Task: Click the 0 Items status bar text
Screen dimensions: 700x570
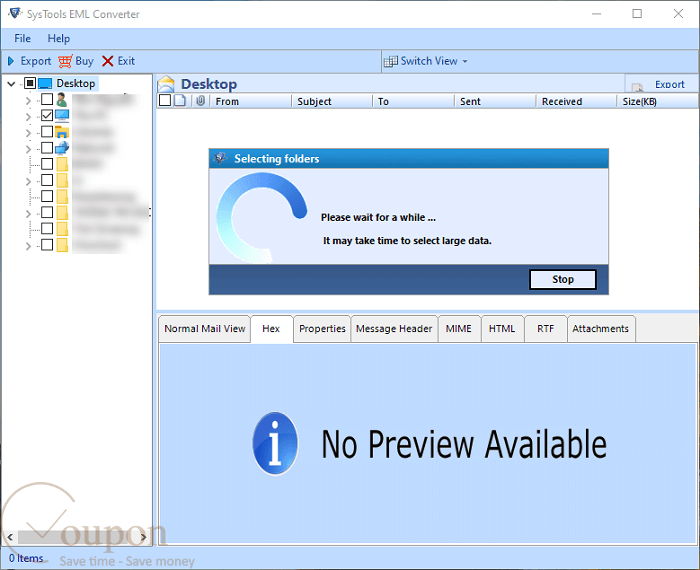Action: (x=26, y=558)
